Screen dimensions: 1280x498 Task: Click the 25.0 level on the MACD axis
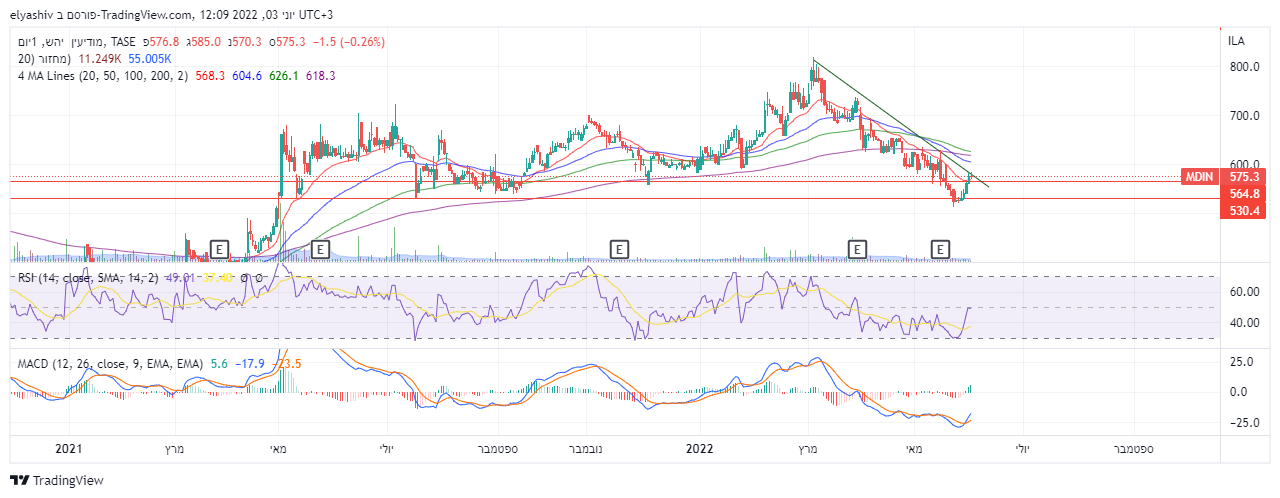(1242, 360)
